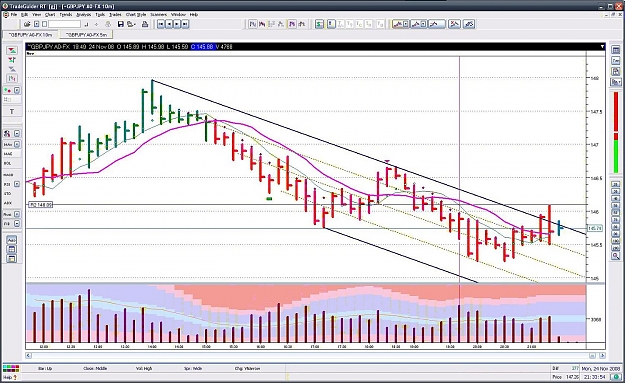
Task: Switch to GBPJPY A0-FX 5m tab
Action: coord(86,35)
